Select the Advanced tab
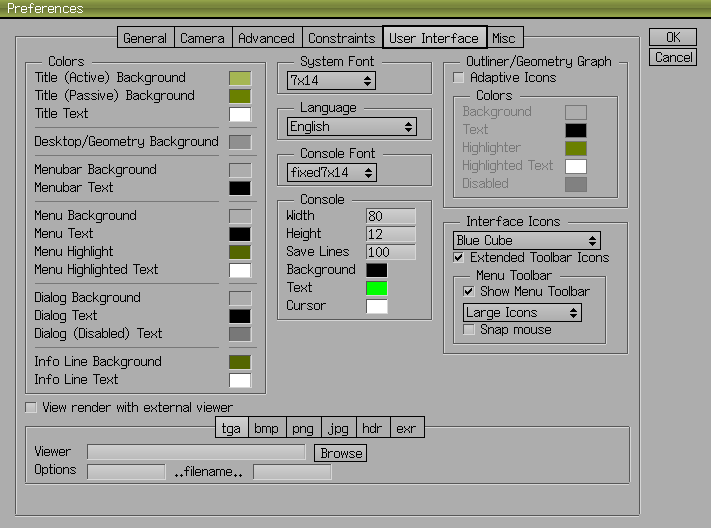The height and width of the screenshot is (528, 711). (x=267, y=38)
